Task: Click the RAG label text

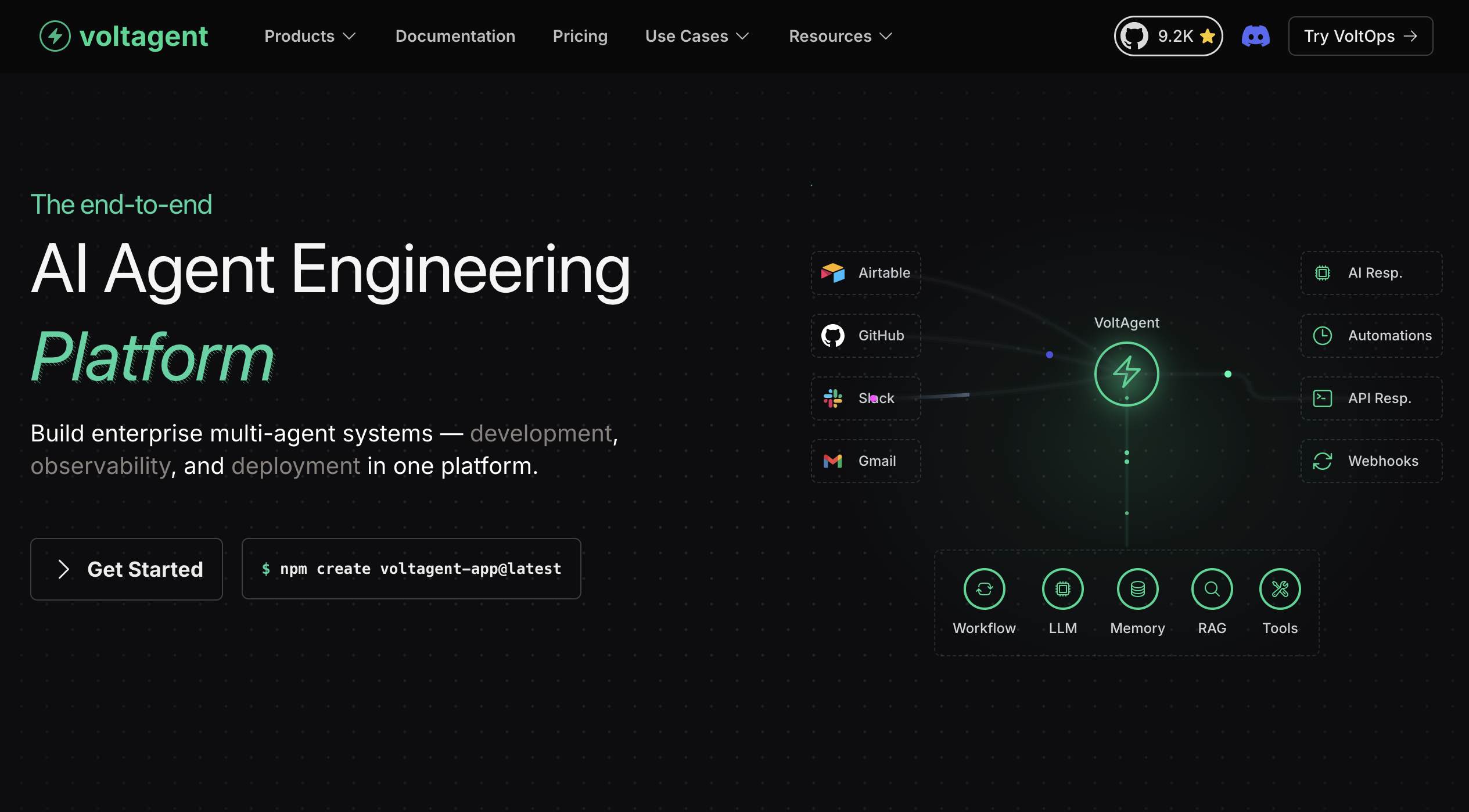Action: click(1212, 628)
